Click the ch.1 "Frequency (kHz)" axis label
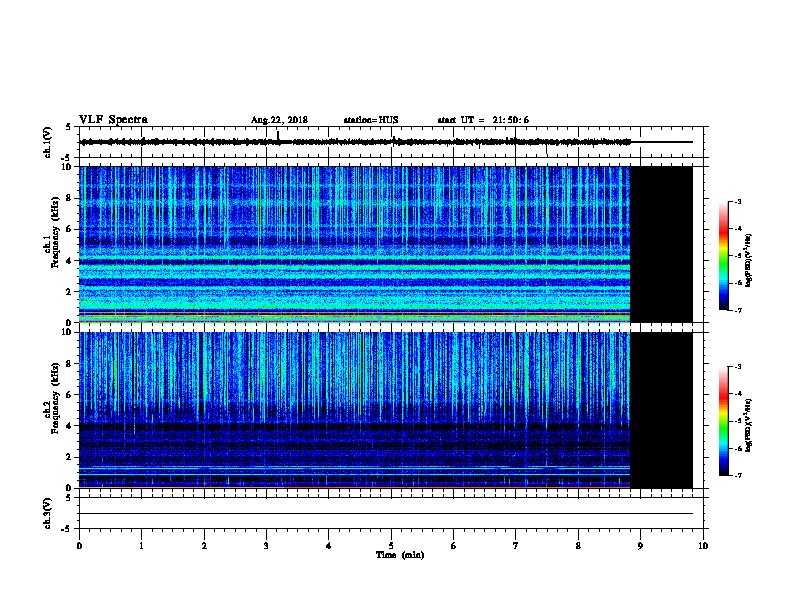This screenshot has height=612, width=792. click(55, 232)
